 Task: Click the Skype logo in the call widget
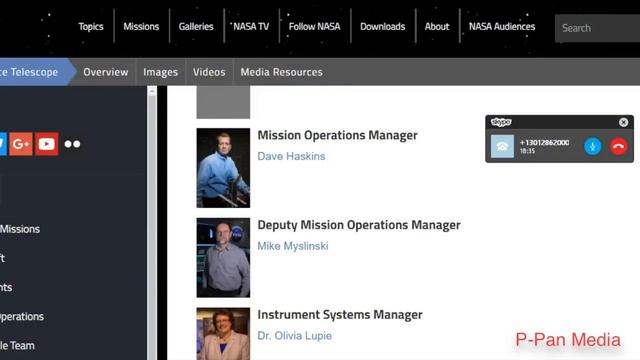click(x=501, y=122)
